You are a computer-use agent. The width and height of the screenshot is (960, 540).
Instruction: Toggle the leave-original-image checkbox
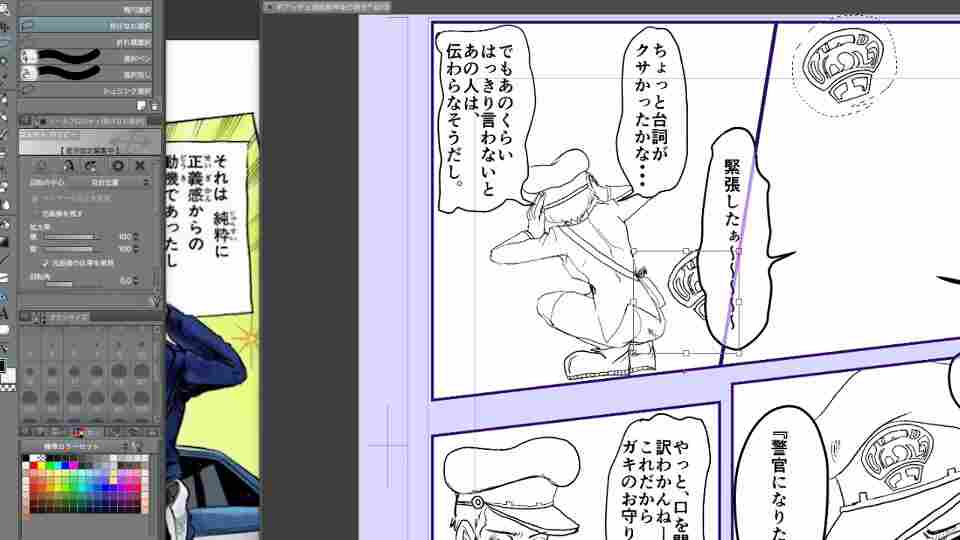pyautogui.click(x=34, y=214)
